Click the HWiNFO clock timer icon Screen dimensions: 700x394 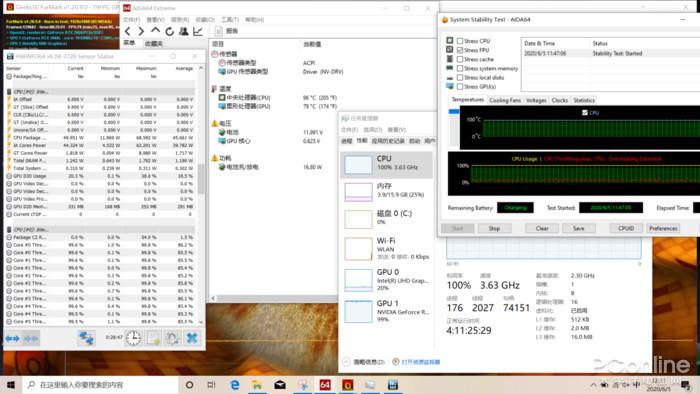133,338
